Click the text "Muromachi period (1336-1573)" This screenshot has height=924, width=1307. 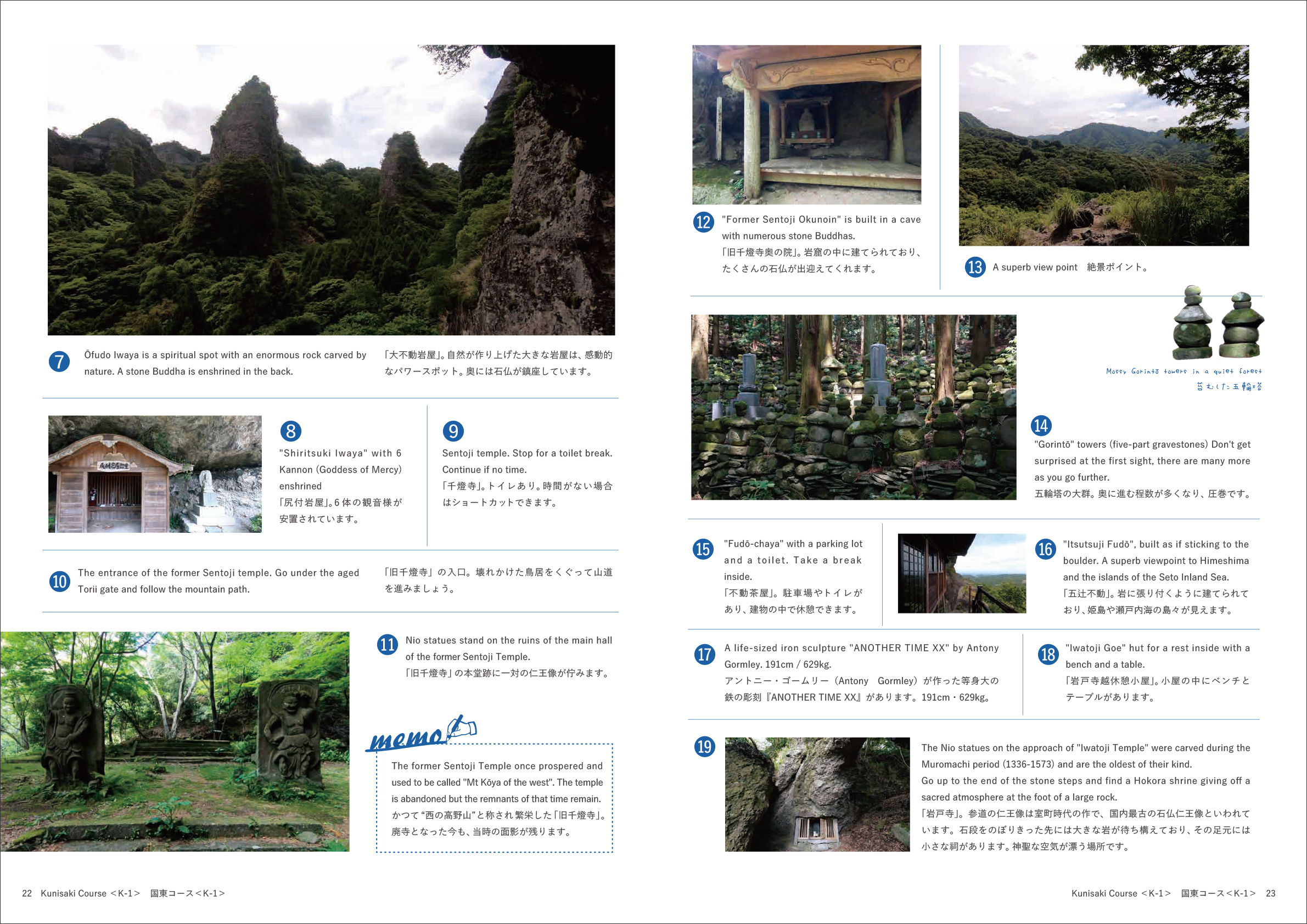pos(988,765)
